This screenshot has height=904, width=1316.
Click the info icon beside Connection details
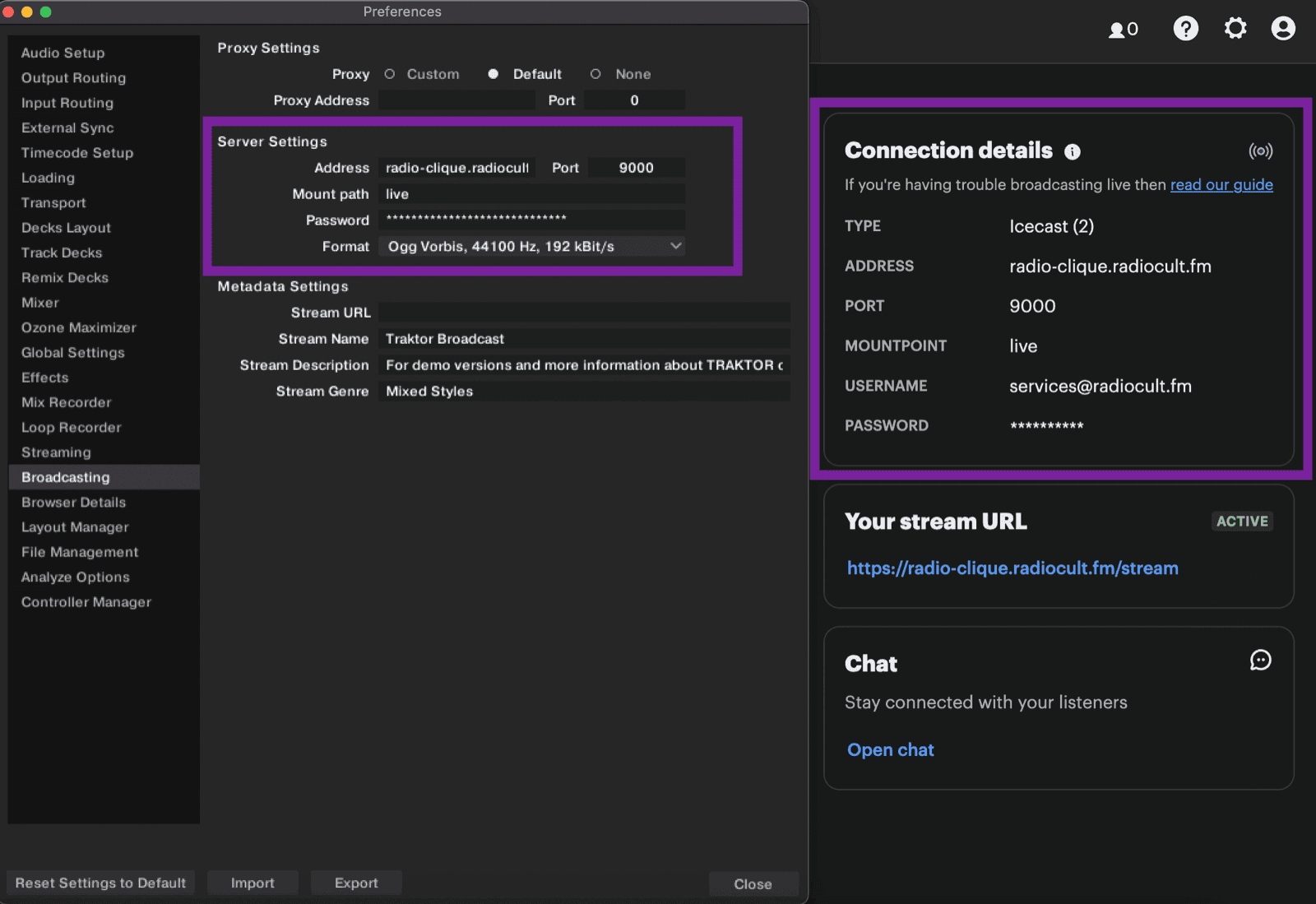(x=1073, y=151)
